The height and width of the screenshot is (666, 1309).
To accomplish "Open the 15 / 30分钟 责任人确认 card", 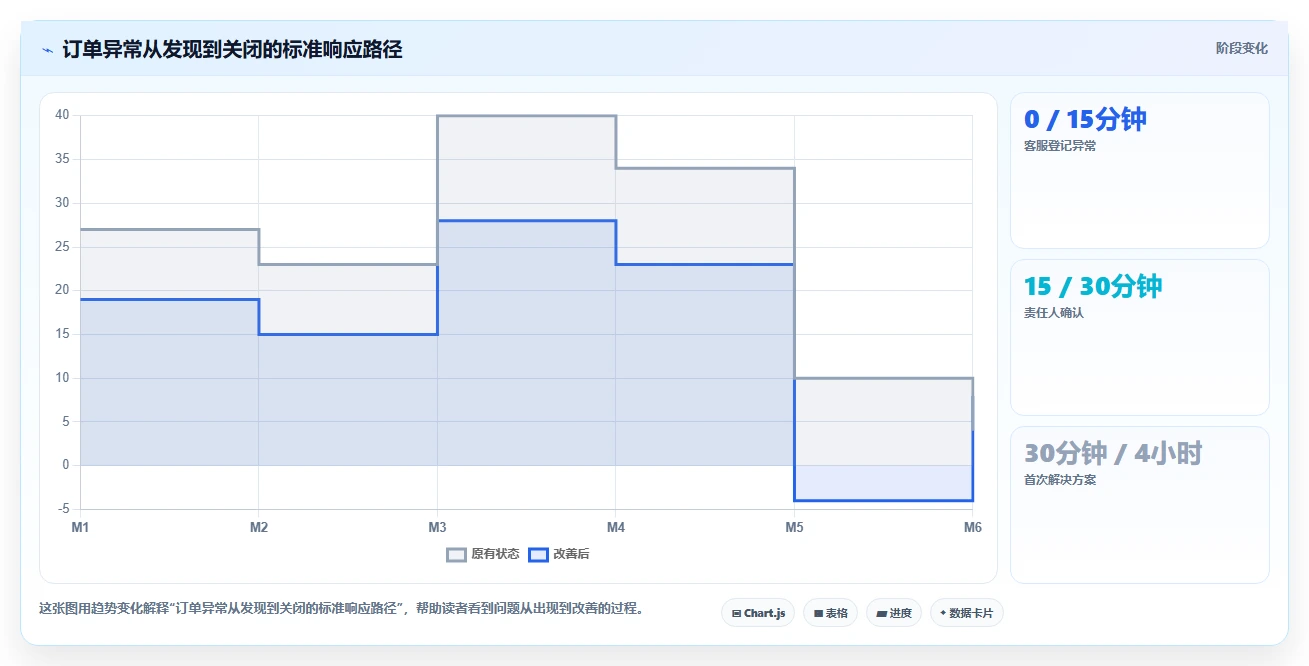I will click(x=1140, y=337).
